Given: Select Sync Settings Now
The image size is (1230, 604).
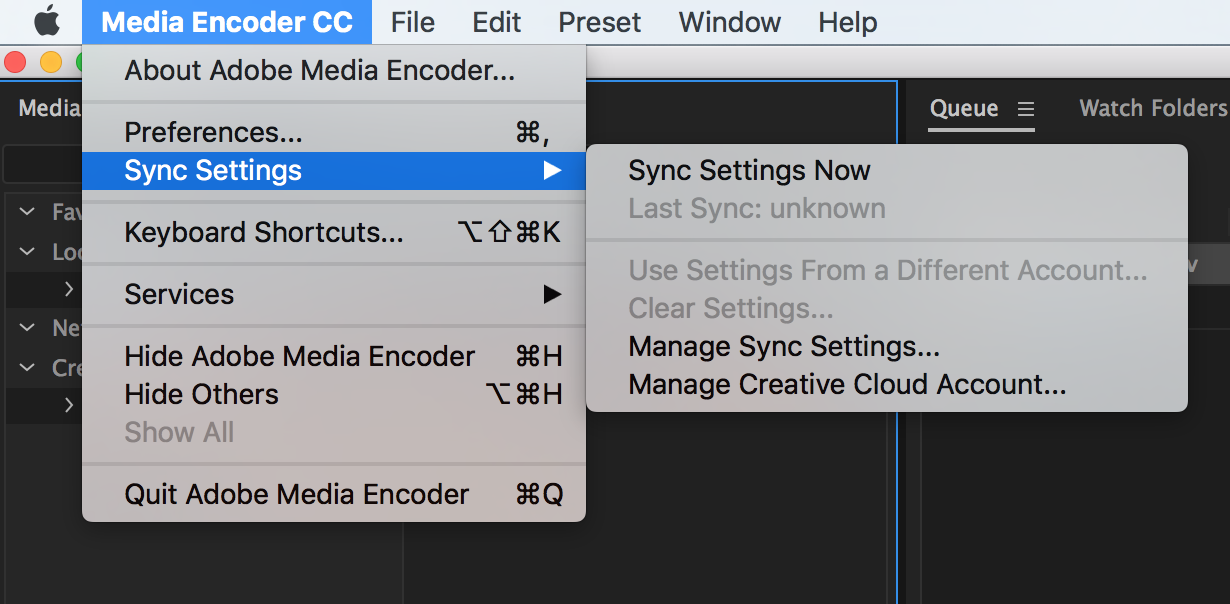Looking at the screenshot, I should pyautogui.click(x=749, y=170).
